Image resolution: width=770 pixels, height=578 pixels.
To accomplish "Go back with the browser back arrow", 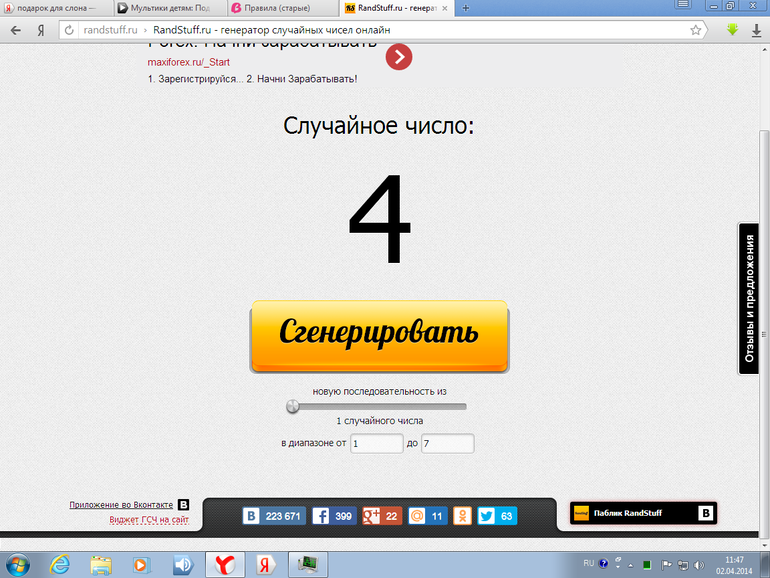I will coord(16,30).
